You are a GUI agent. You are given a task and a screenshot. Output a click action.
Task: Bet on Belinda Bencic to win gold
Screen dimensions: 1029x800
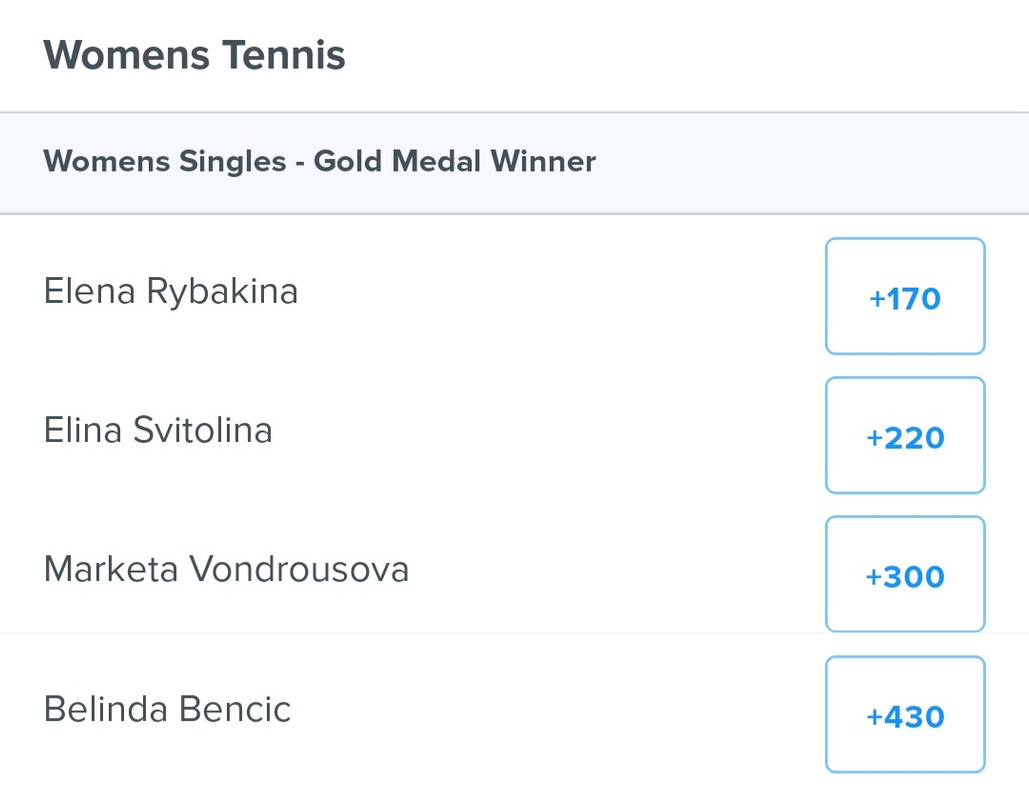(x=905, y=714)
